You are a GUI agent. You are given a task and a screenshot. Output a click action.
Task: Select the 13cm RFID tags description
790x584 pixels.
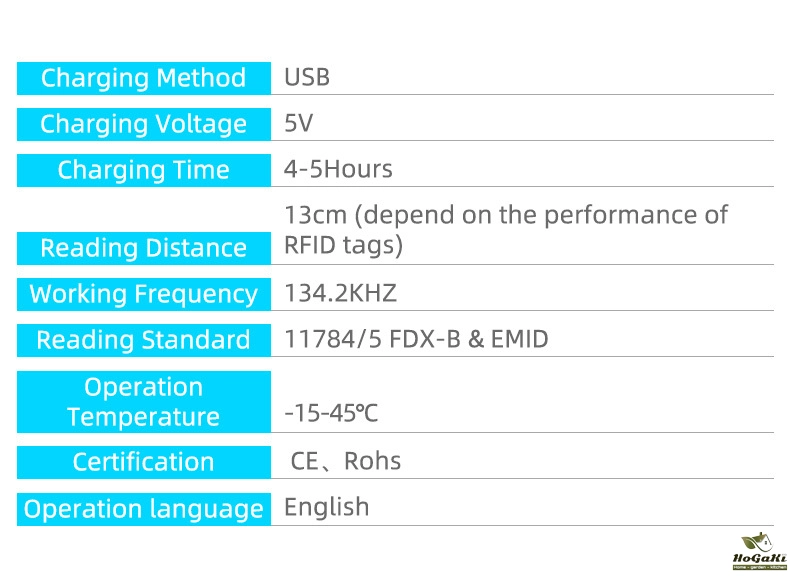[x=505, y=229]
